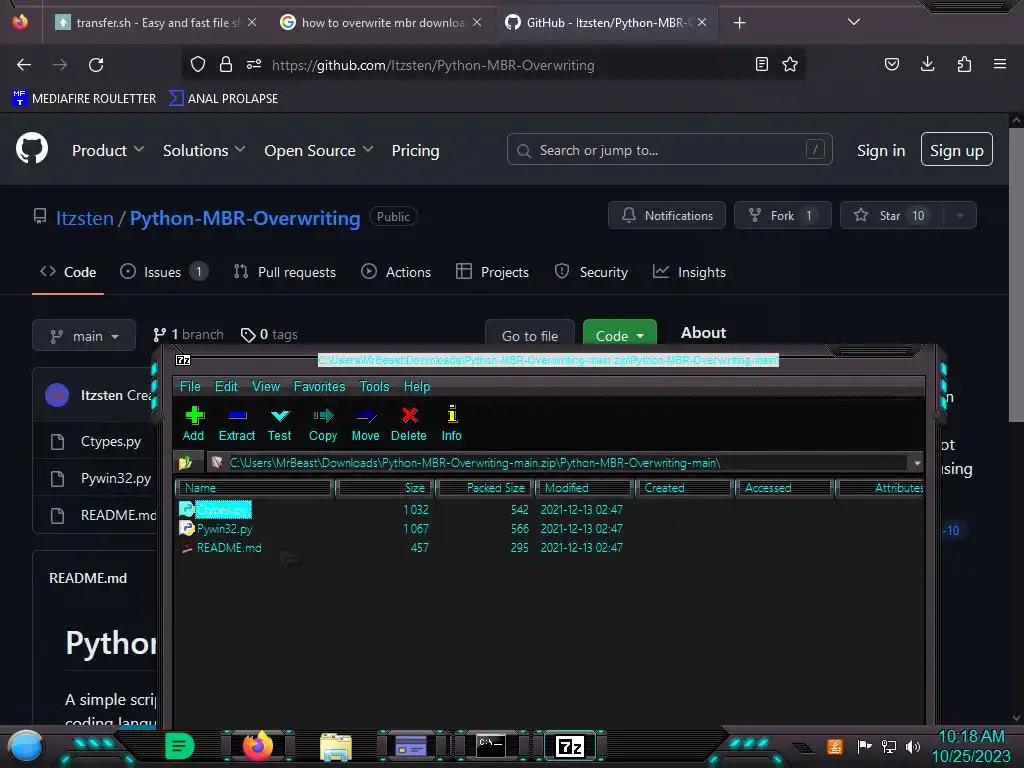This screenshot has width=1024, height=768.
Task: Launch Firefox from the taskbar
Action: click(x=258, y=746)
